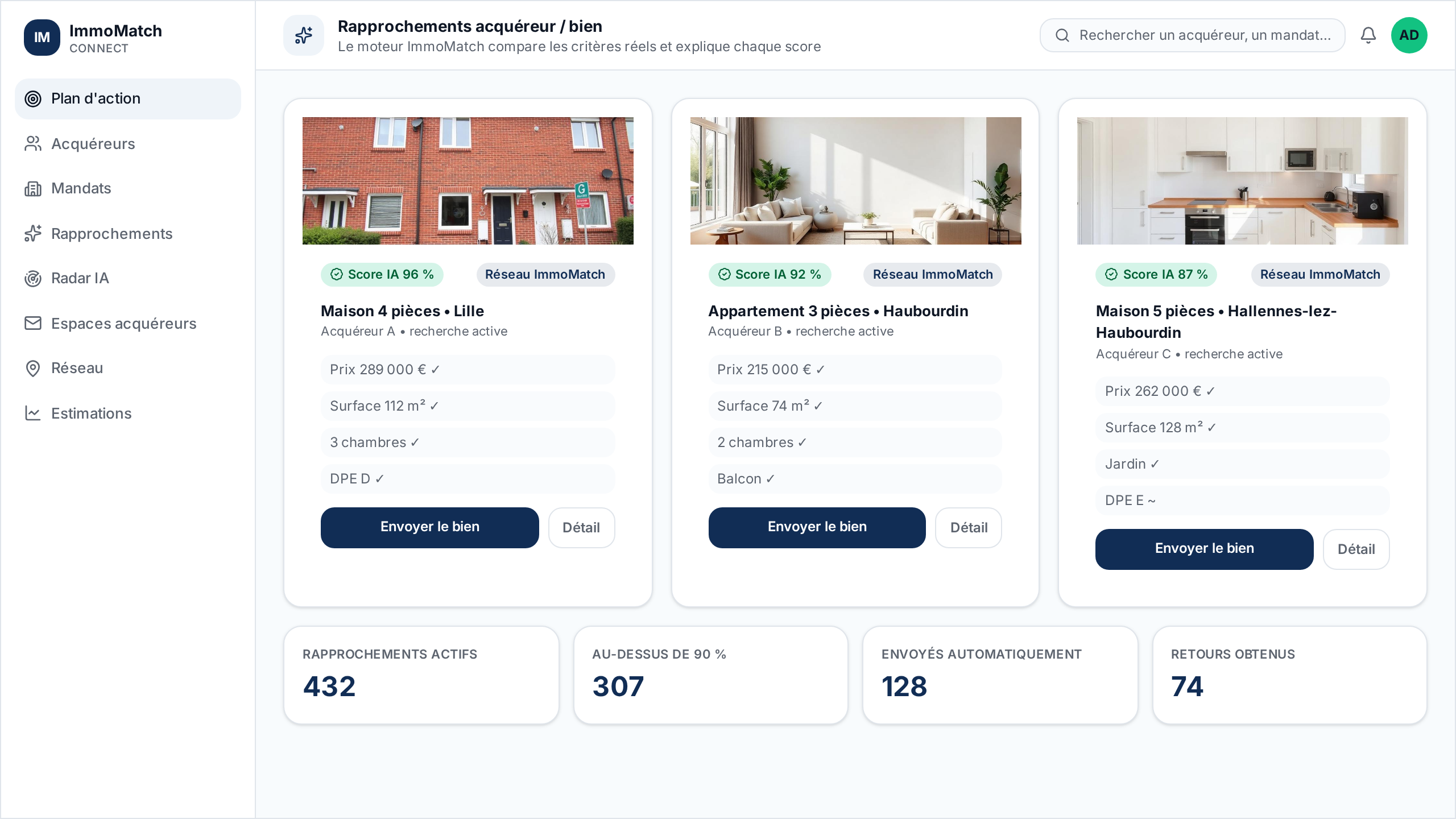Go to Acquéreurs section
This screenshot has height=819, width=1456.
(128, 144)
